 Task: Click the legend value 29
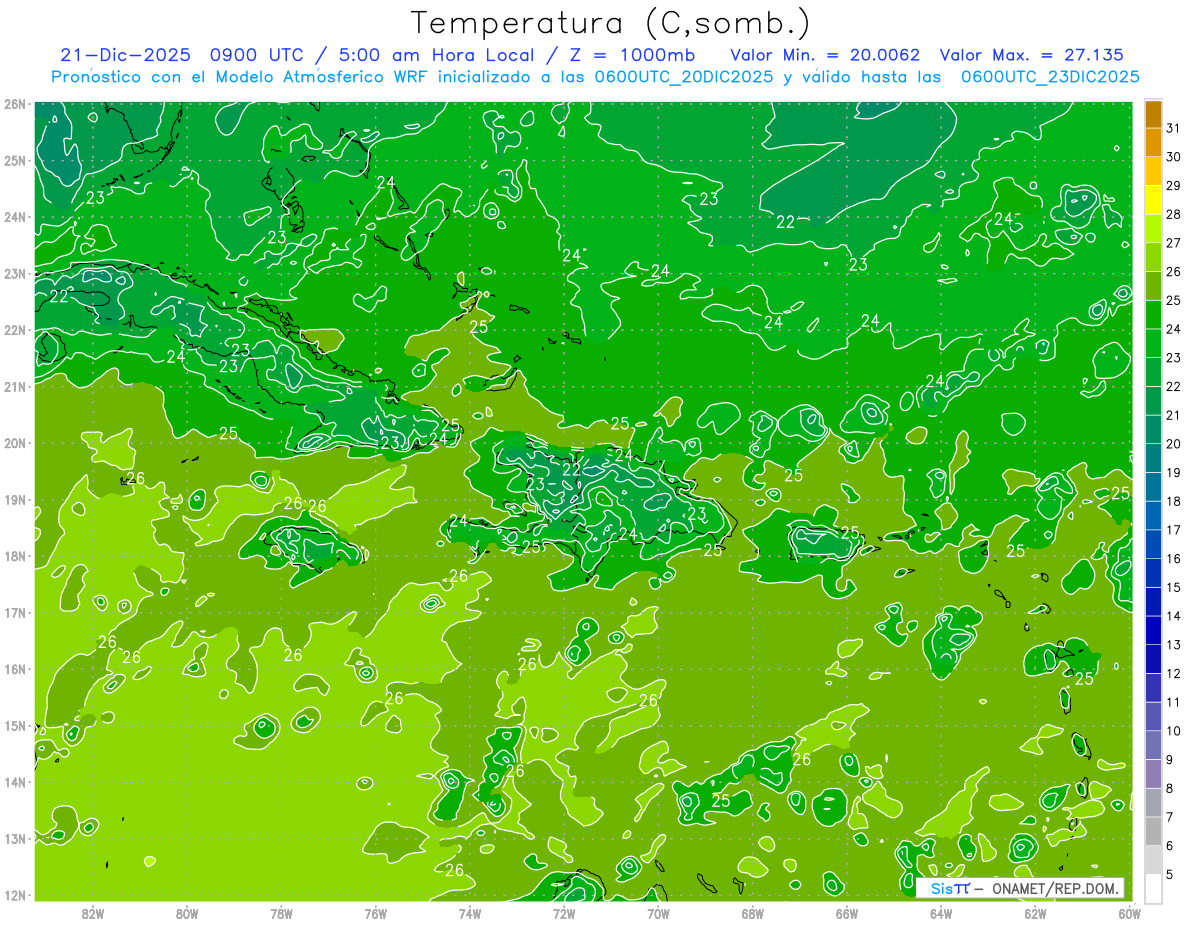point(1174,185)
